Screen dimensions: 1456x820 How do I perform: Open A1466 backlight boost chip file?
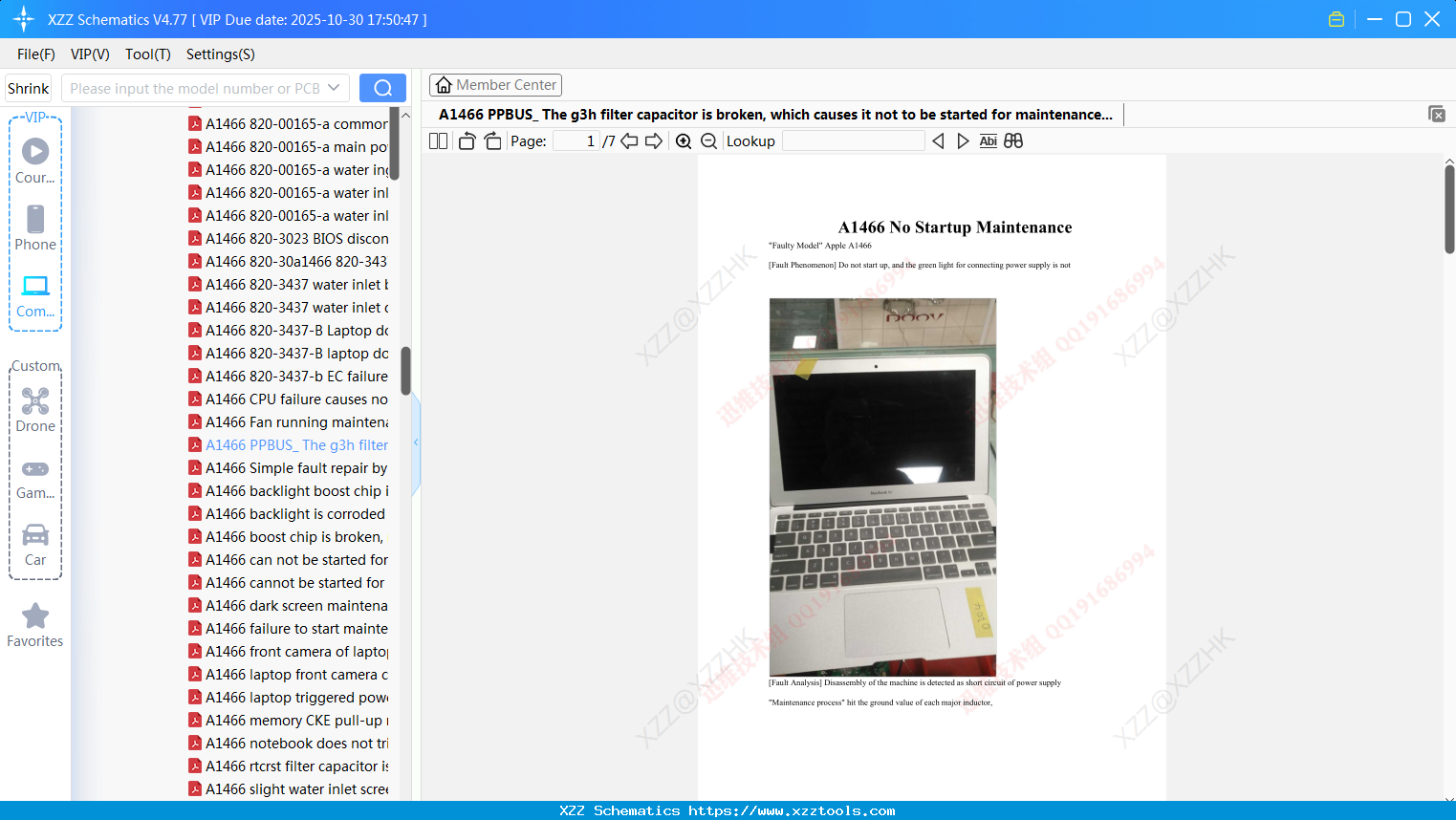tap(289, 491)
